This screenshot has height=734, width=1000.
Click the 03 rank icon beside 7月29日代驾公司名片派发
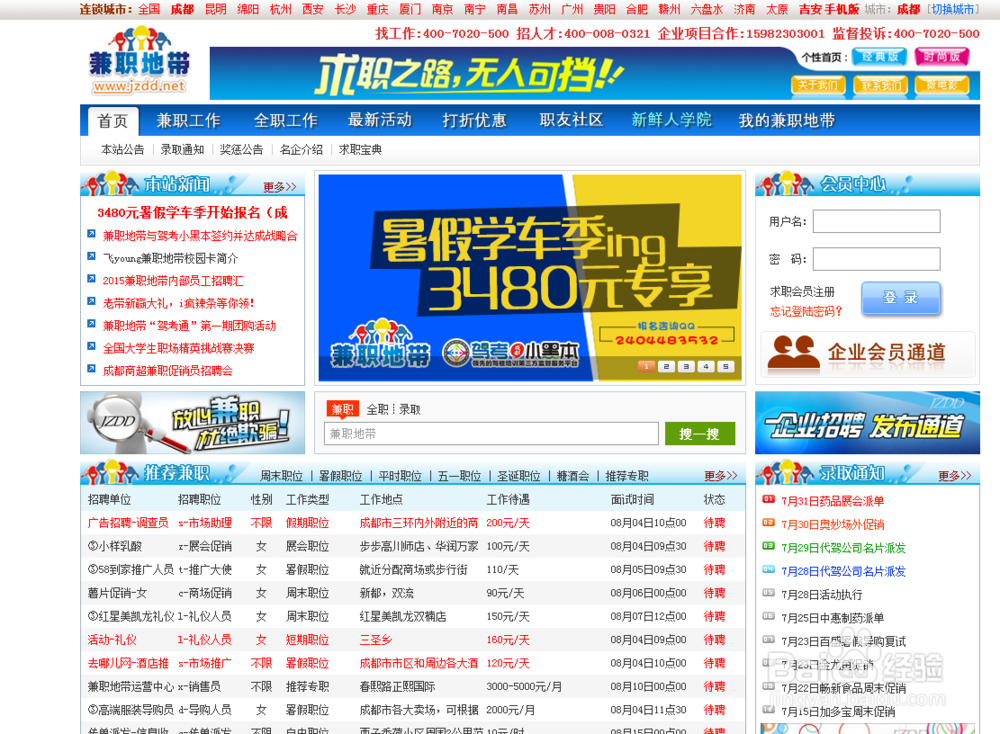(x=768, y=546)
